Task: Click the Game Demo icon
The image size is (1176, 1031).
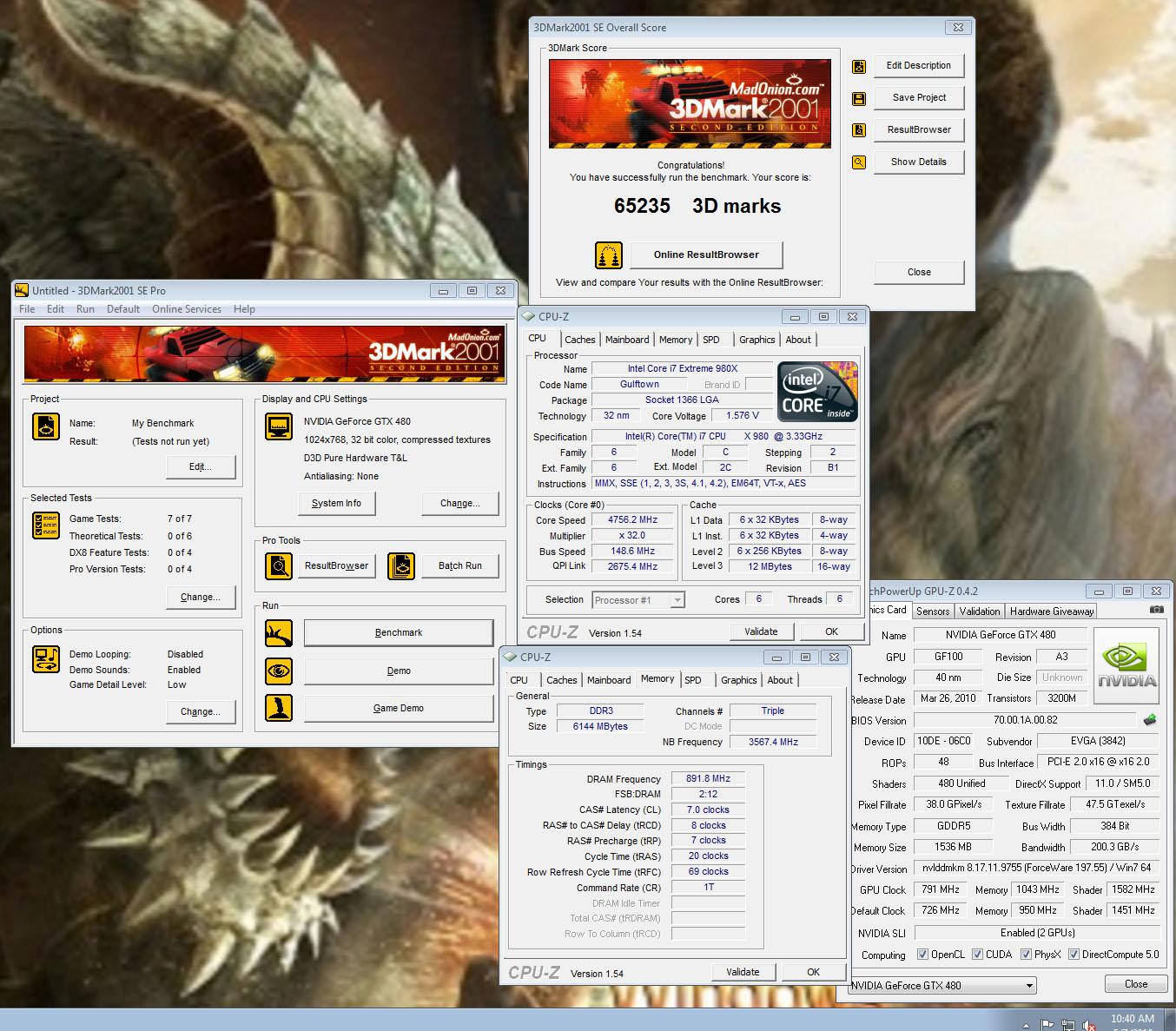Action: tap(279, 708)
